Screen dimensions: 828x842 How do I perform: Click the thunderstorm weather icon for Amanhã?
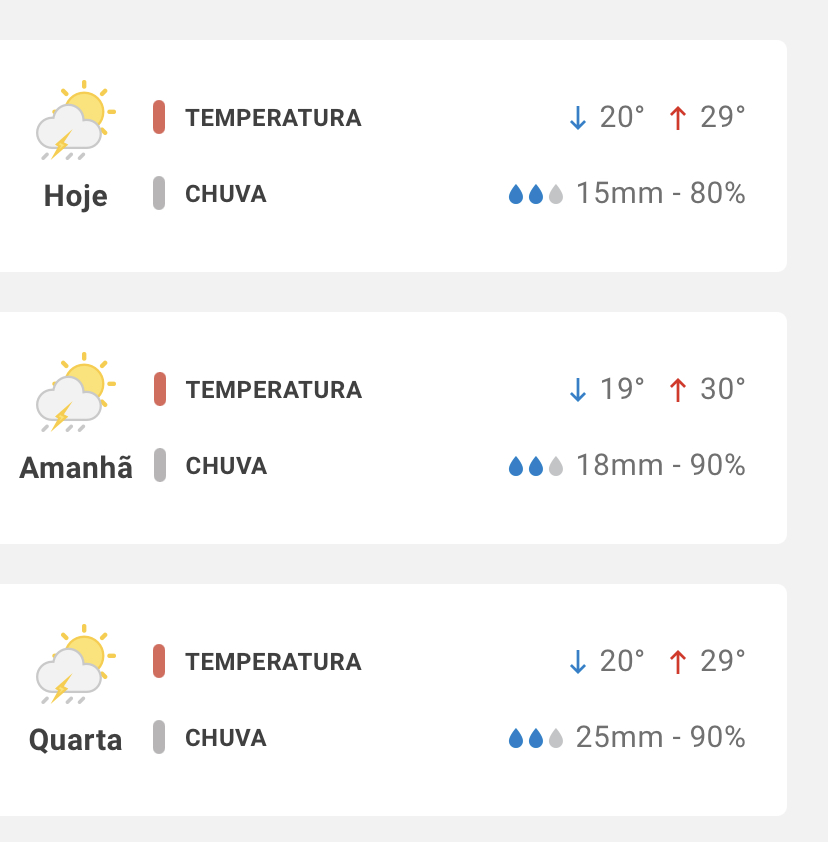point(76,393)
